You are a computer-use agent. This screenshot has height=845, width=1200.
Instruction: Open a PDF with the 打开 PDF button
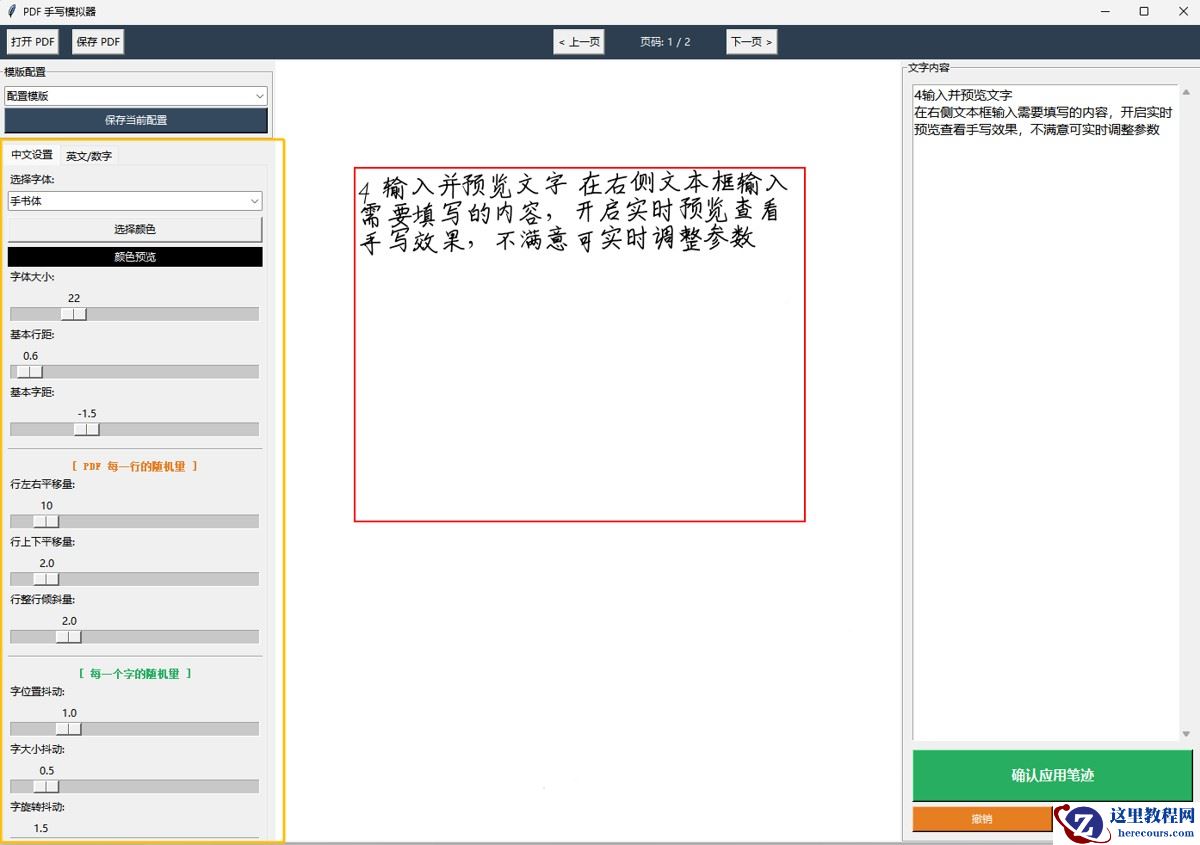pos(32,41)
